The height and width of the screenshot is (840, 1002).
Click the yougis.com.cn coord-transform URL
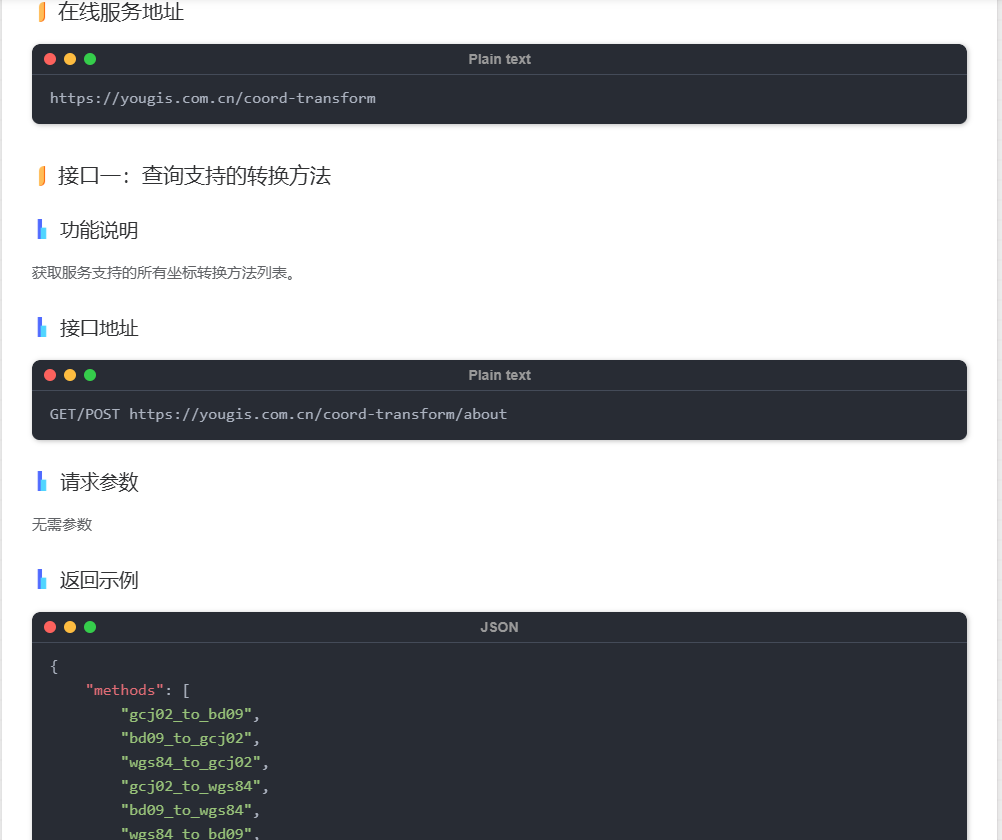[x=212, y=98]
